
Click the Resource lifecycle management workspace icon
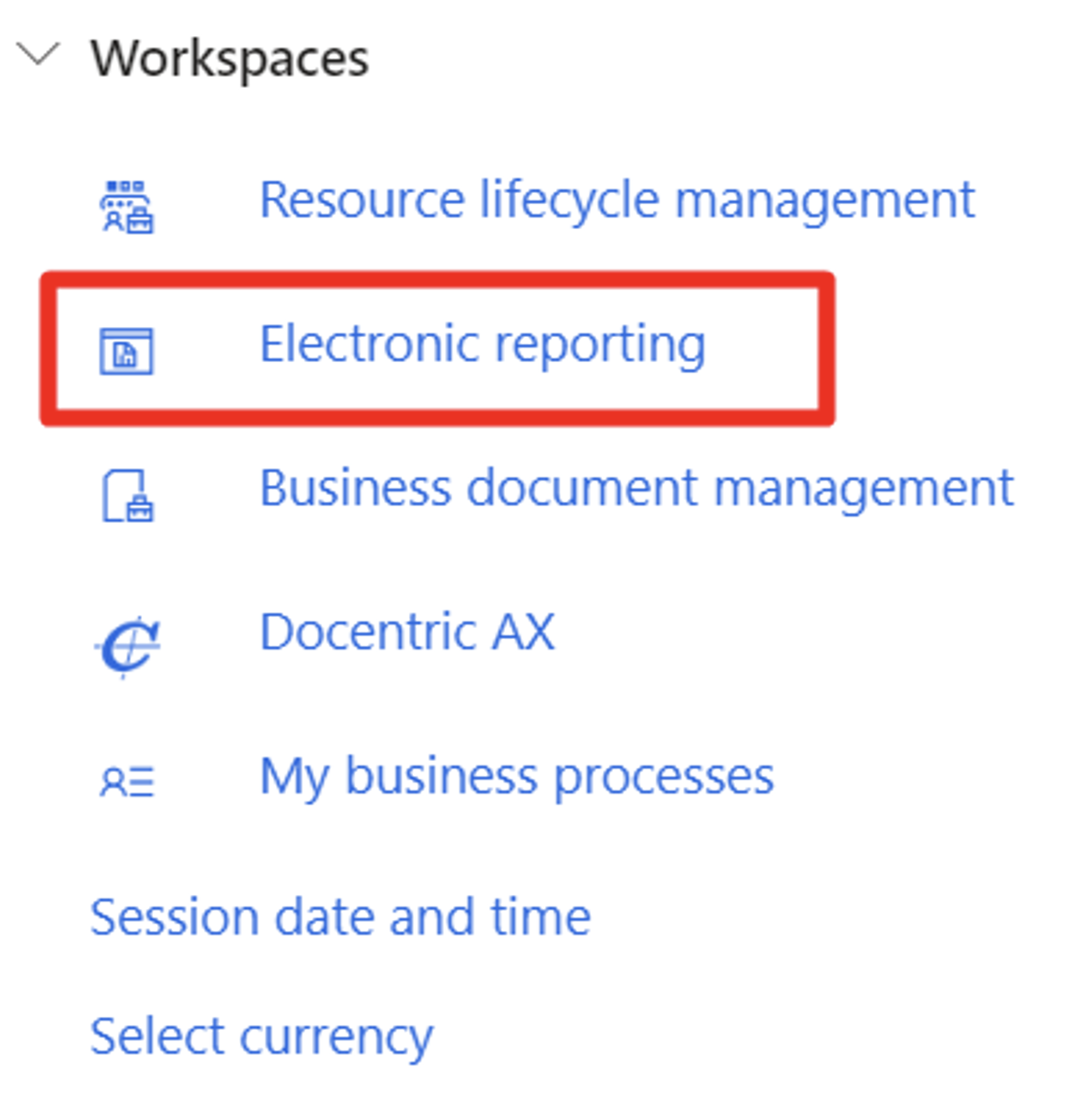tap(127, 207)
